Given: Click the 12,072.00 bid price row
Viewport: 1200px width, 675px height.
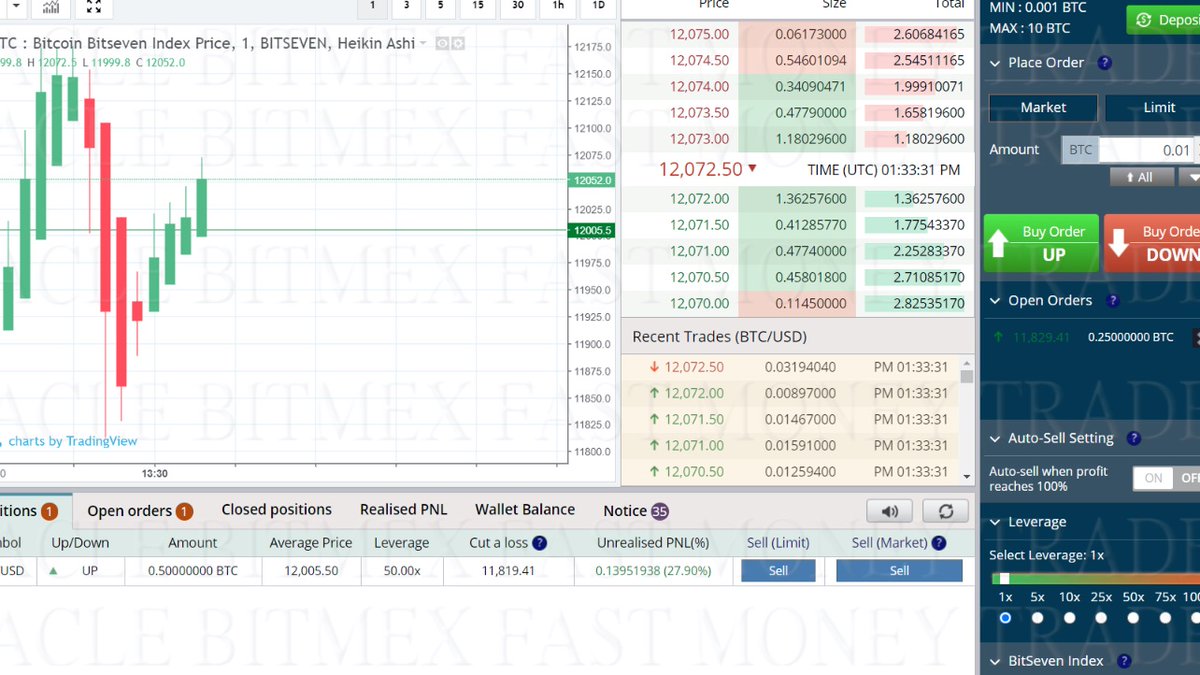Looking at the screenshot, I should pyautogui.click(x=797, y=199).
